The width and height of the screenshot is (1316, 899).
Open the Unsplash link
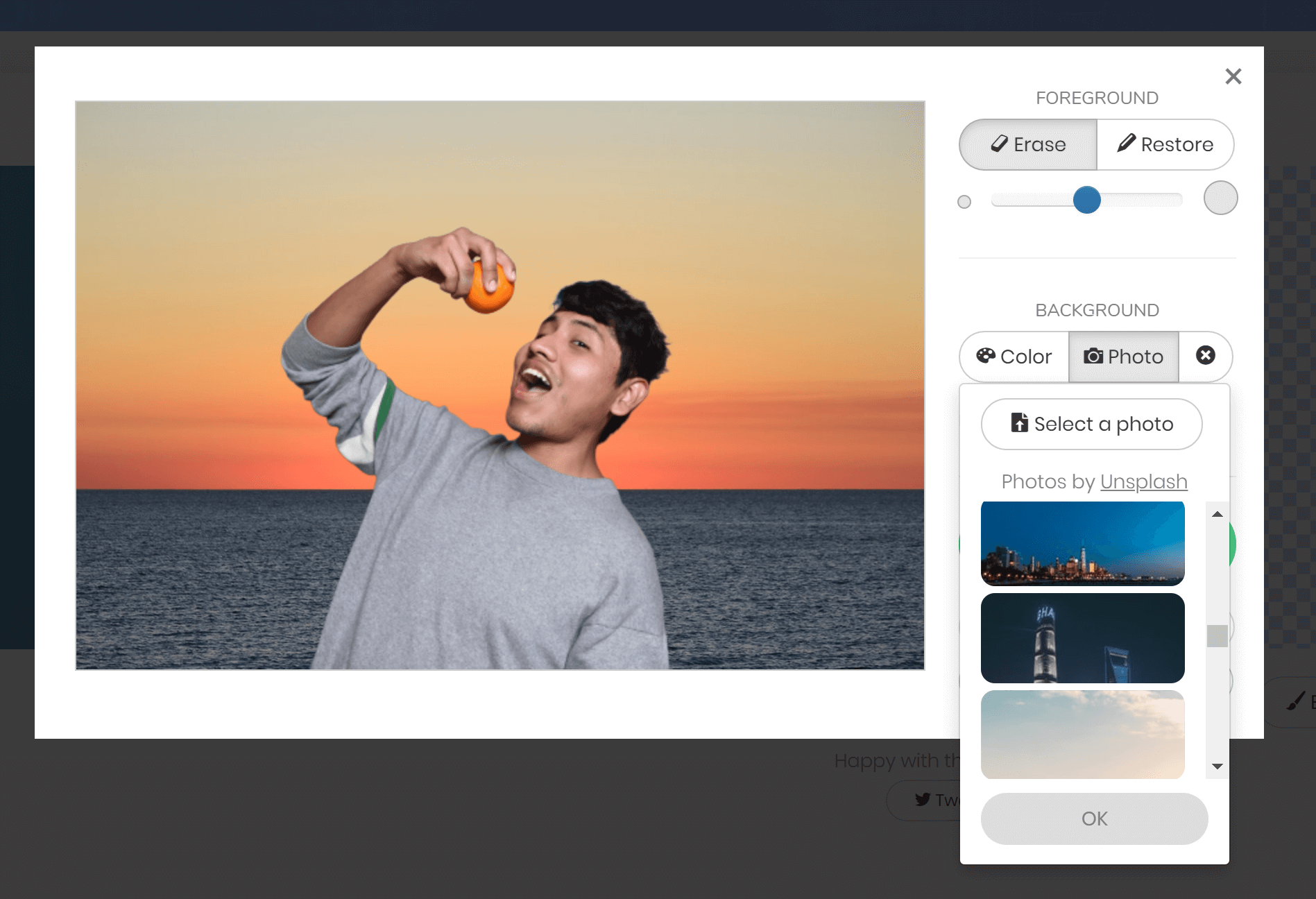point(1143,481)
